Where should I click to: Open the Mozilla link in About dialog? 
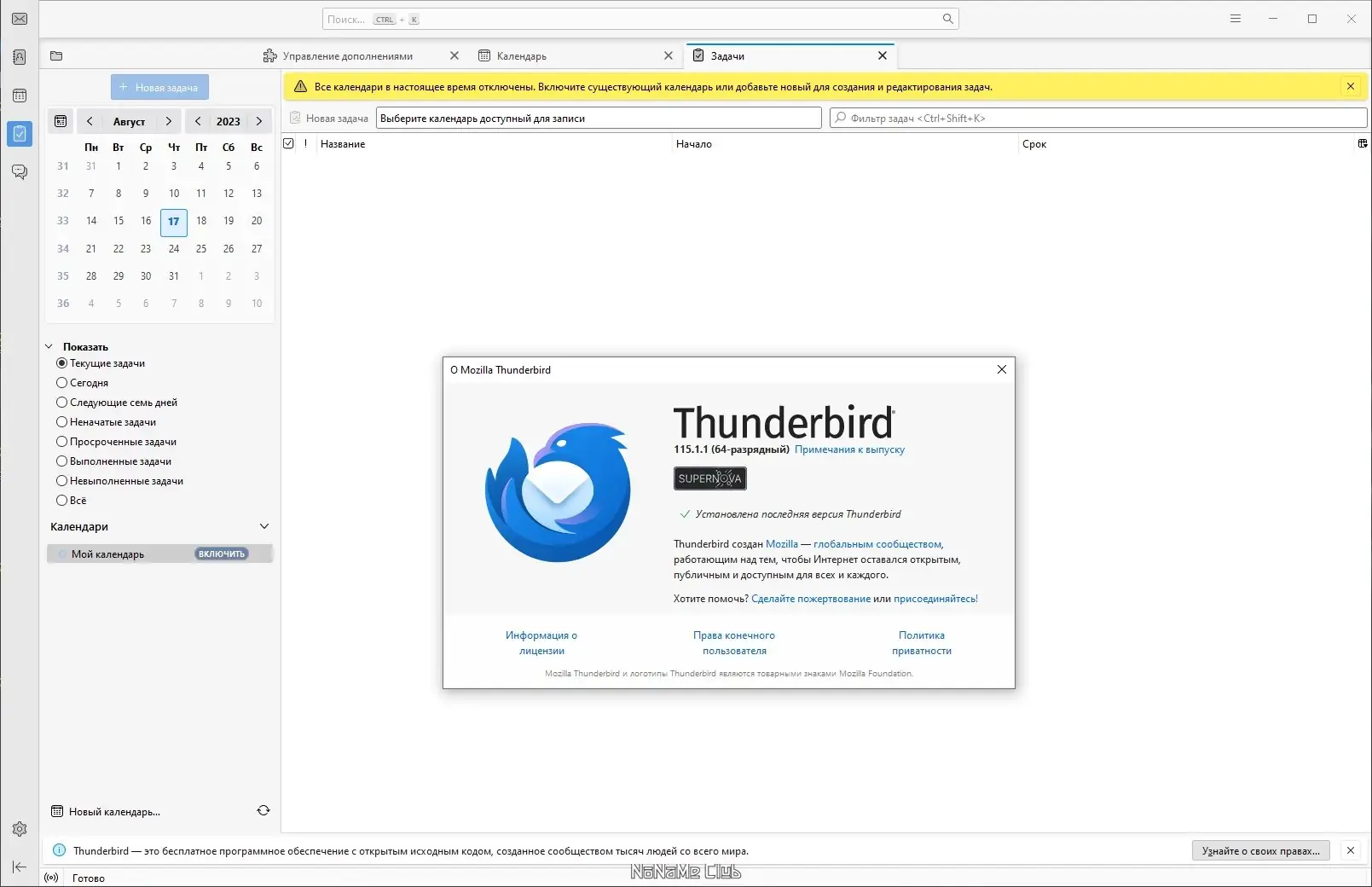point(782,544)
